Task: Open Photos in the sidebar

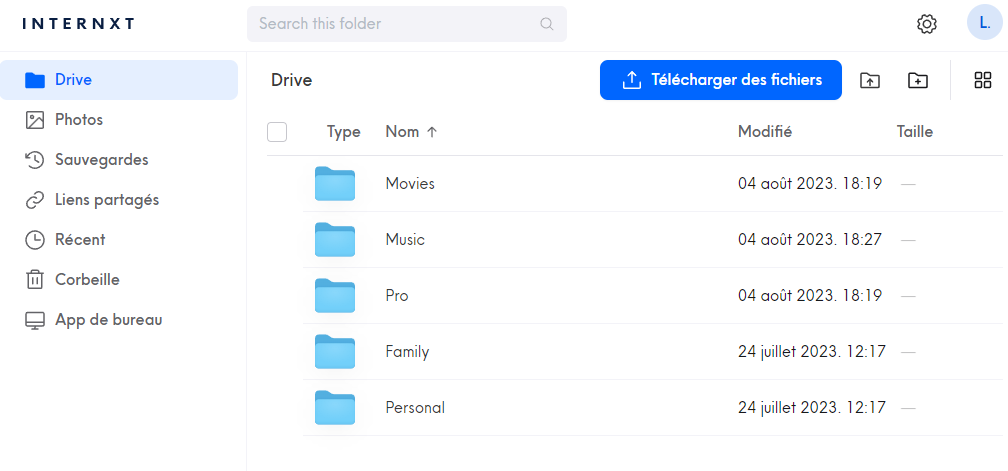Action: [x=78, y=120]
